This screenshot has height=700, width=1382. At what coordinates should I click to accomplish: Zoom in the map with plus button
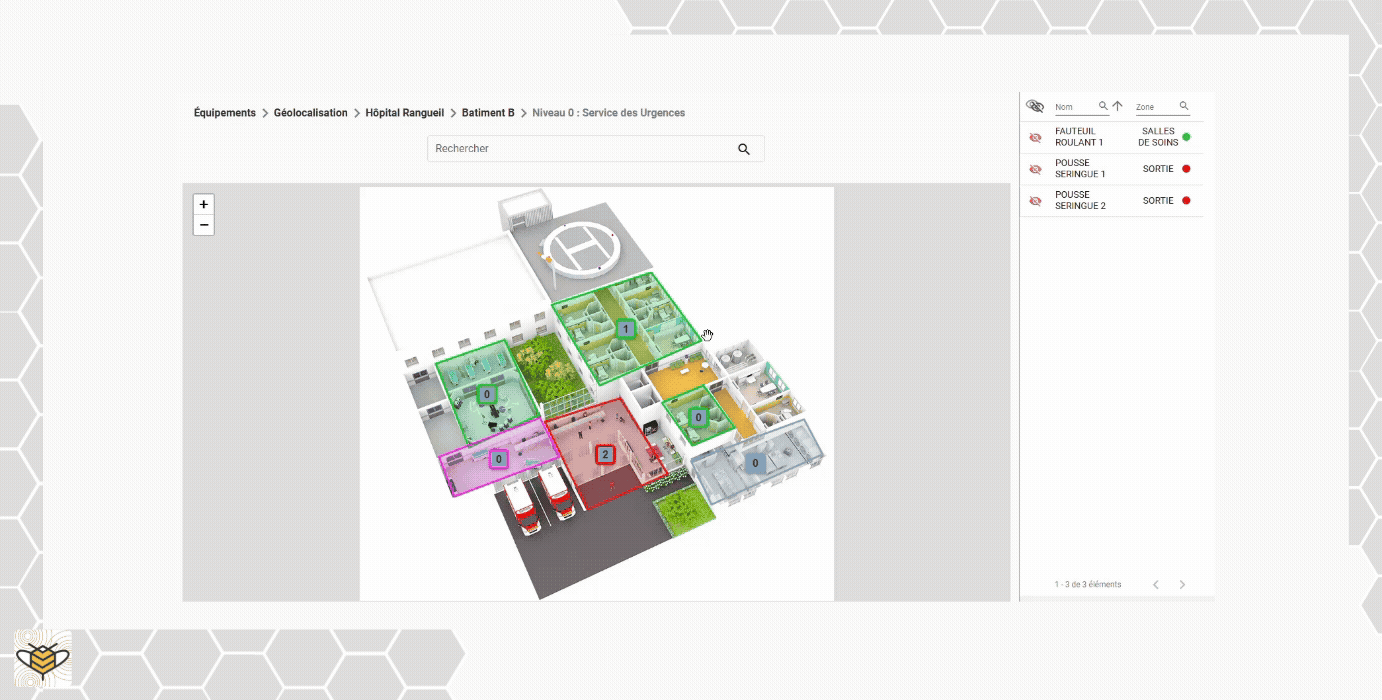pyautogui.click(x=204, y=204)
